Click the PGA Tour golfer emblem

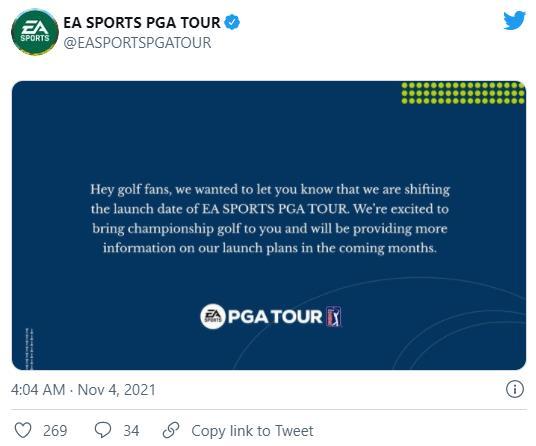pos(334,316)
